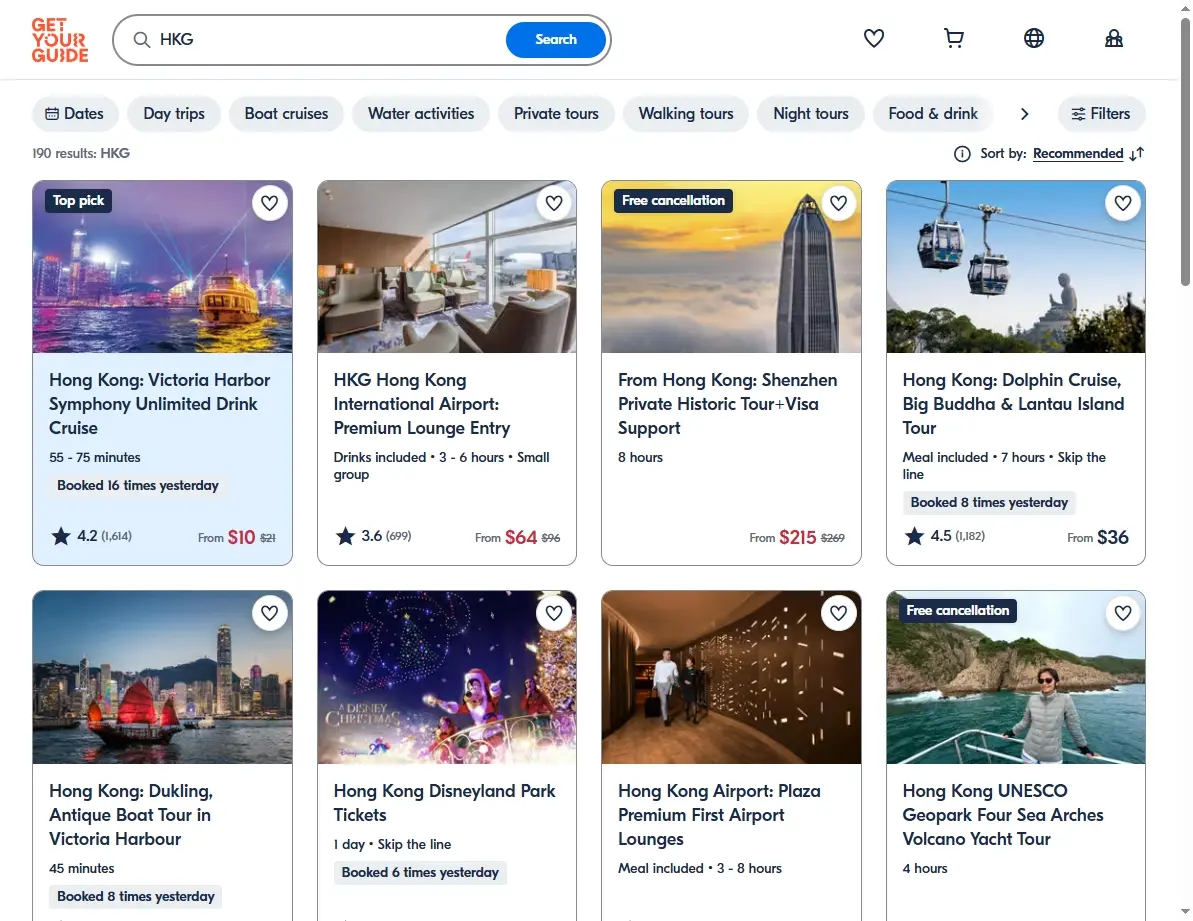
Task: Favorite the Disneyland Park Tickets card
Action: 554,613
